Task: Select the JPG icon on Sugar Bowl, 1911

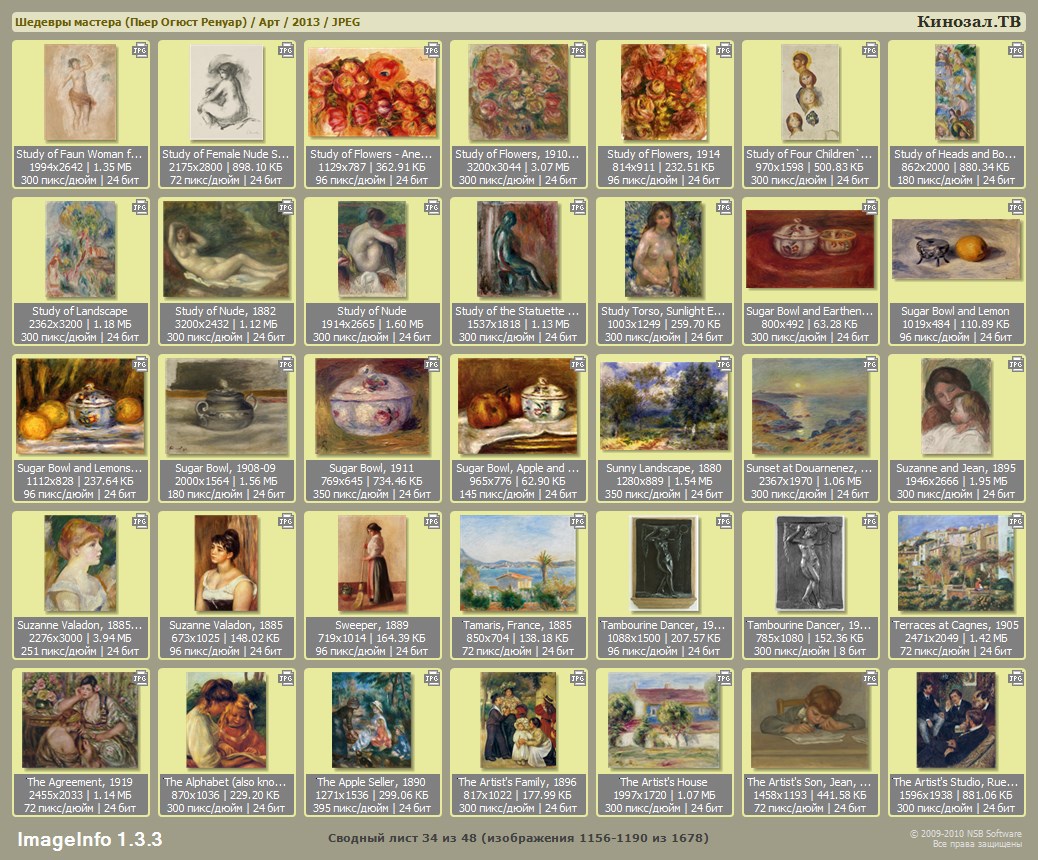Action: (432, 365)
